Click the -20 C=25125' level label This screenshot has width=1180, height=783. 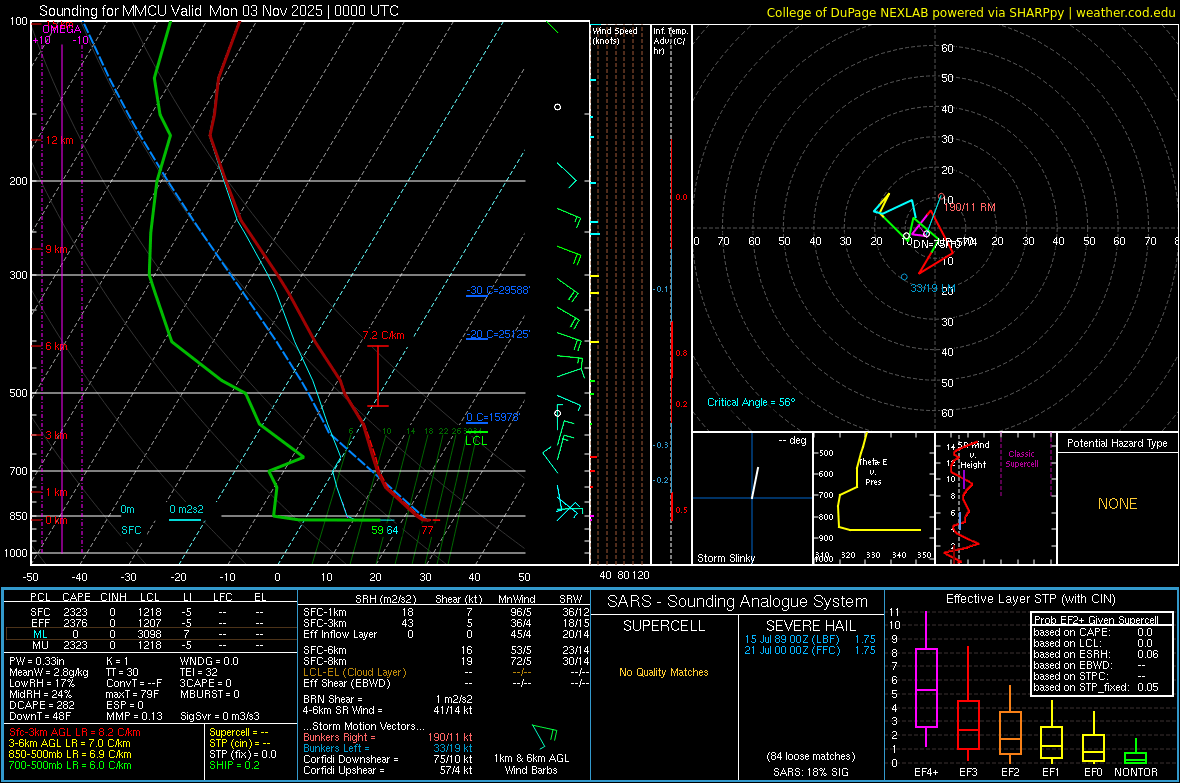point(498,334)
